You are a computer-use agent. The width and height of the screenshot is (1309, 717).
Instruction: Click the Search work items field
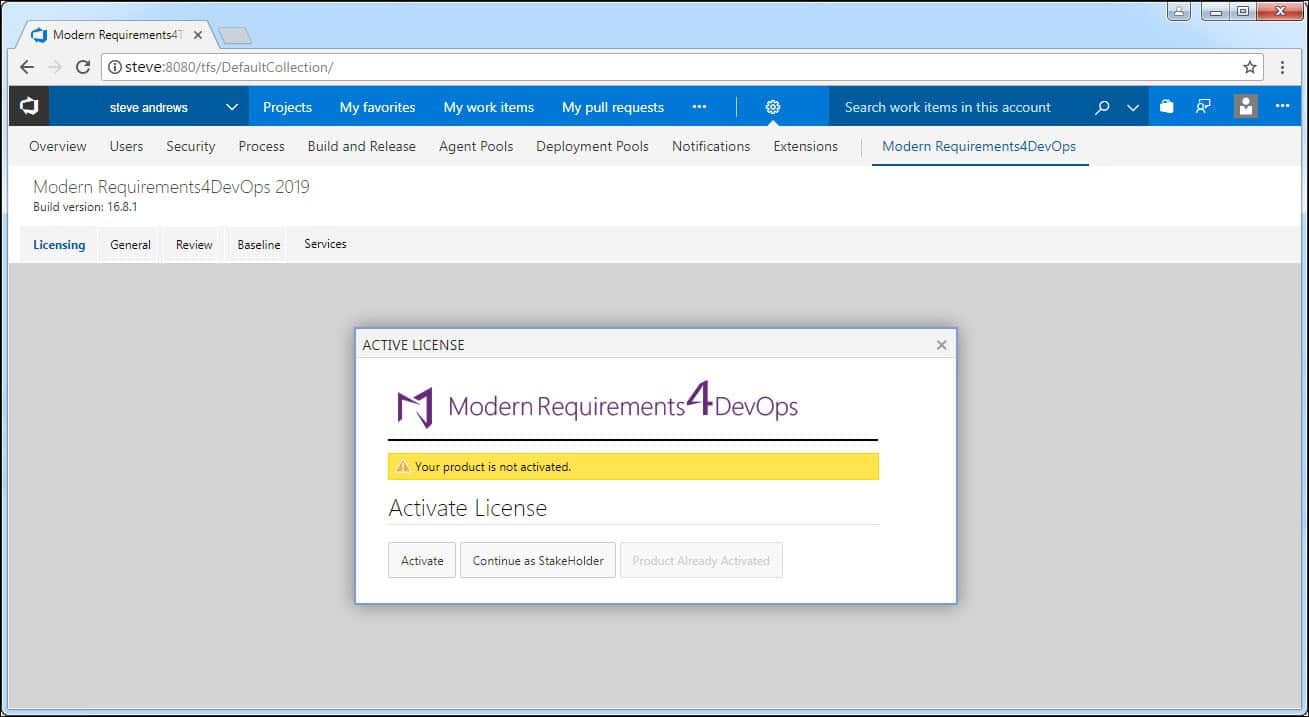tap(960, 107)
